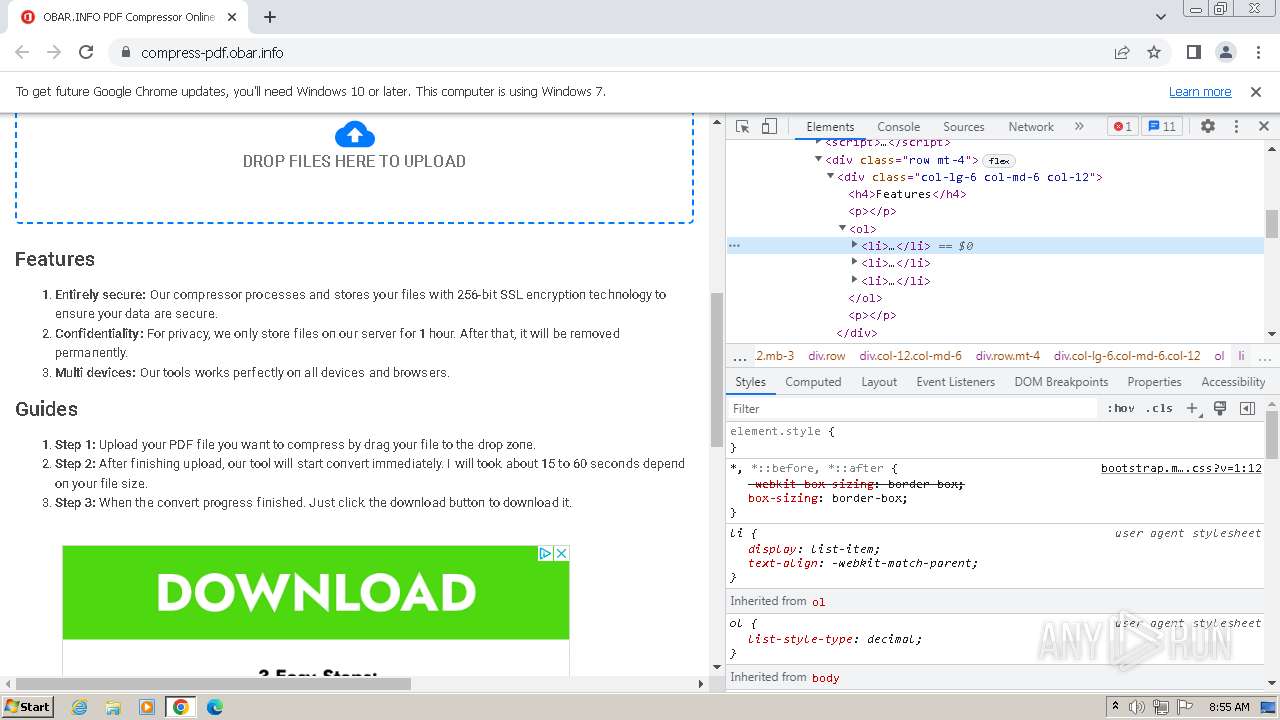Open the Properties tab
This screenshot has height=720, width=1280.
(1154, 382)
